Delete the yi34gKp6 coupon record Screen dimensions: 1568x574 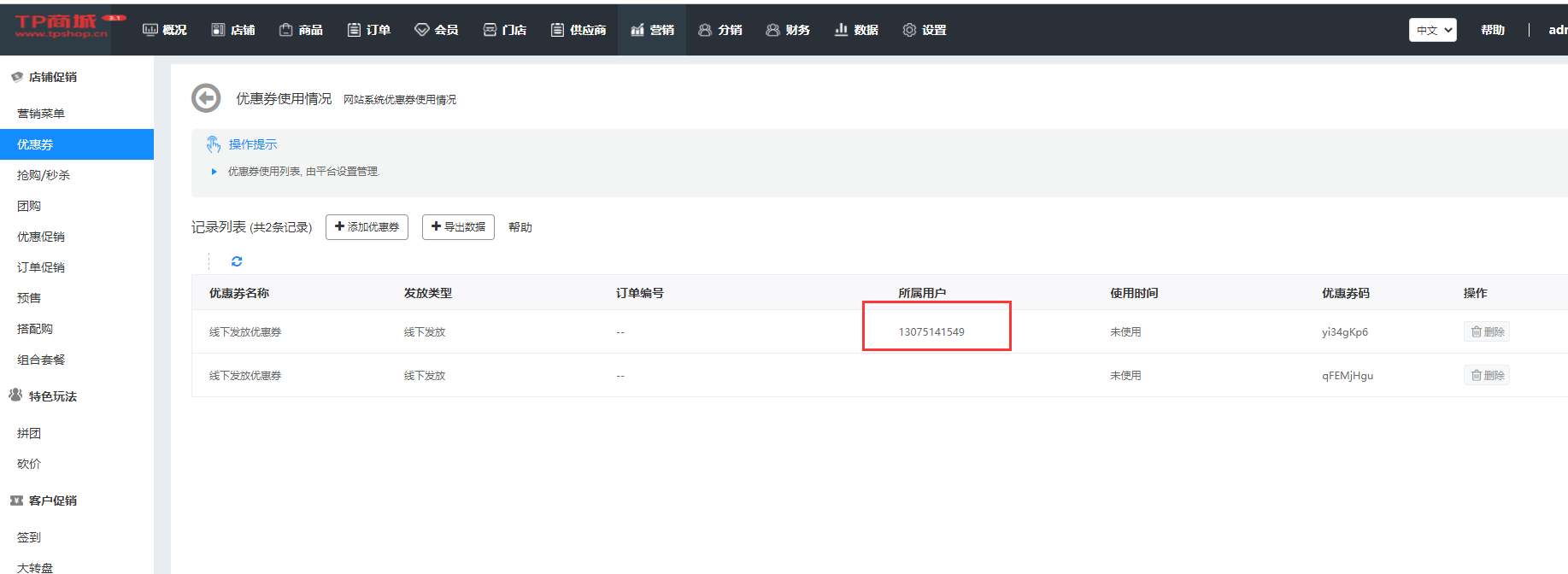pos(1486,331)
